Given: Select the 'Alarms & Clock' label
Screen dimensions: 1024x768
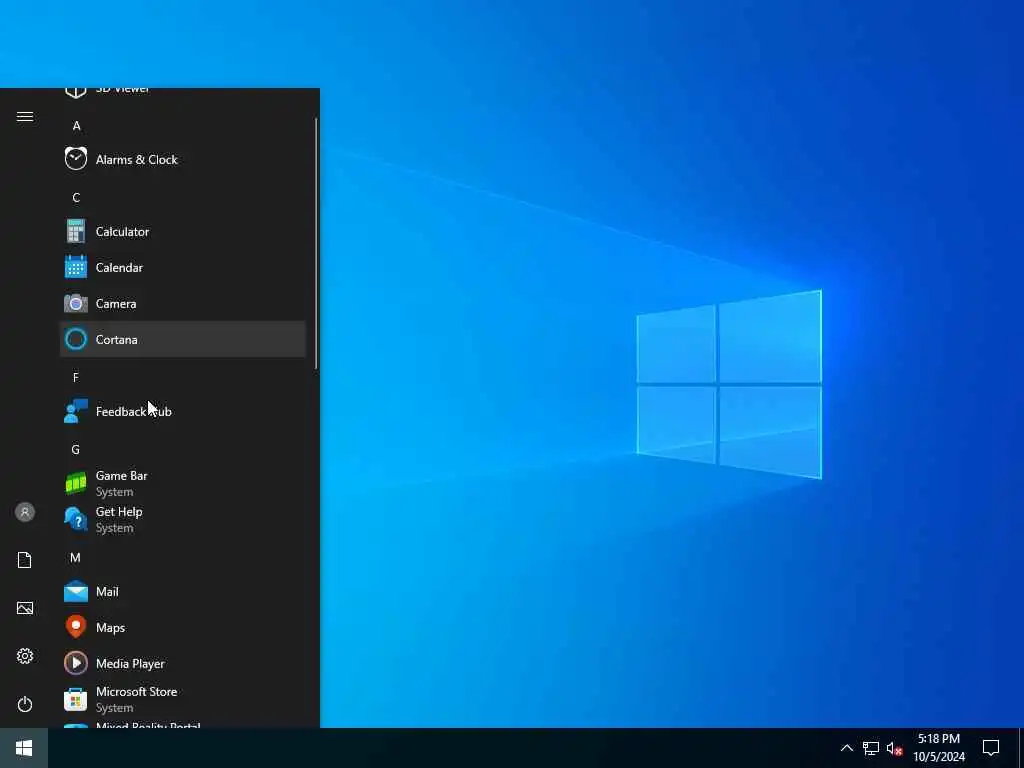Looking at the screenshot, I should coord(136,159).
